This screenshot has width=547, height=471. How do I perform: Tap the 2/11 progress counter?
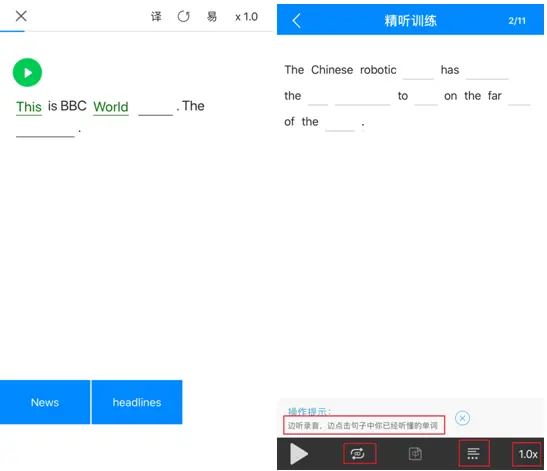tap(517, 21)
